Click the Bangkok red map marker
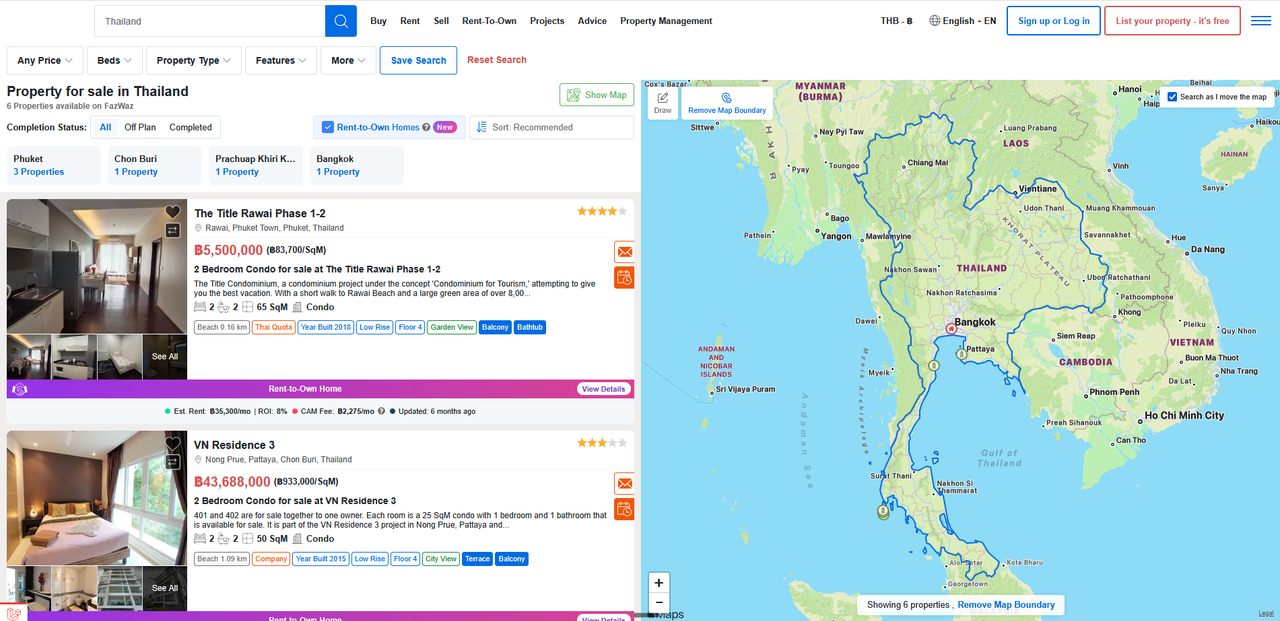Viewport: 1280px width, 621px height. [x=951, y=329]
